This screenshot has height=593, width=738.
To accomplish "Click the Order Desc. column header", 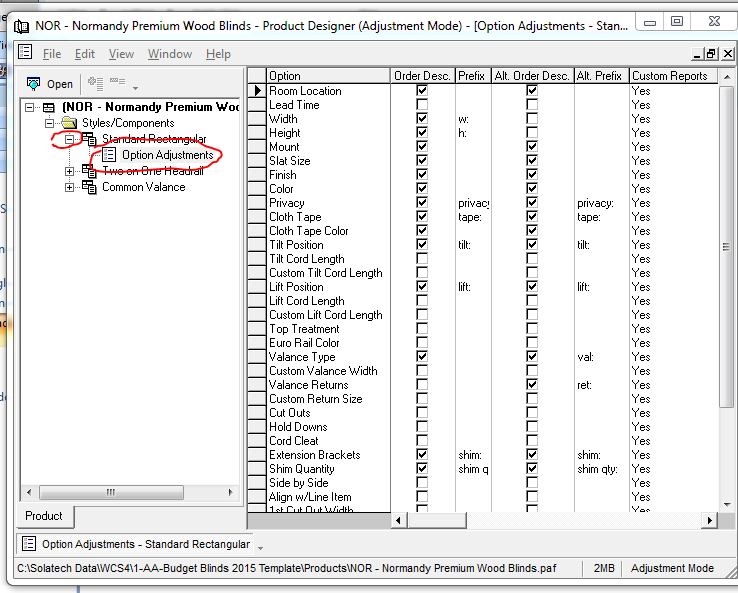I will [x=423, y=76].
